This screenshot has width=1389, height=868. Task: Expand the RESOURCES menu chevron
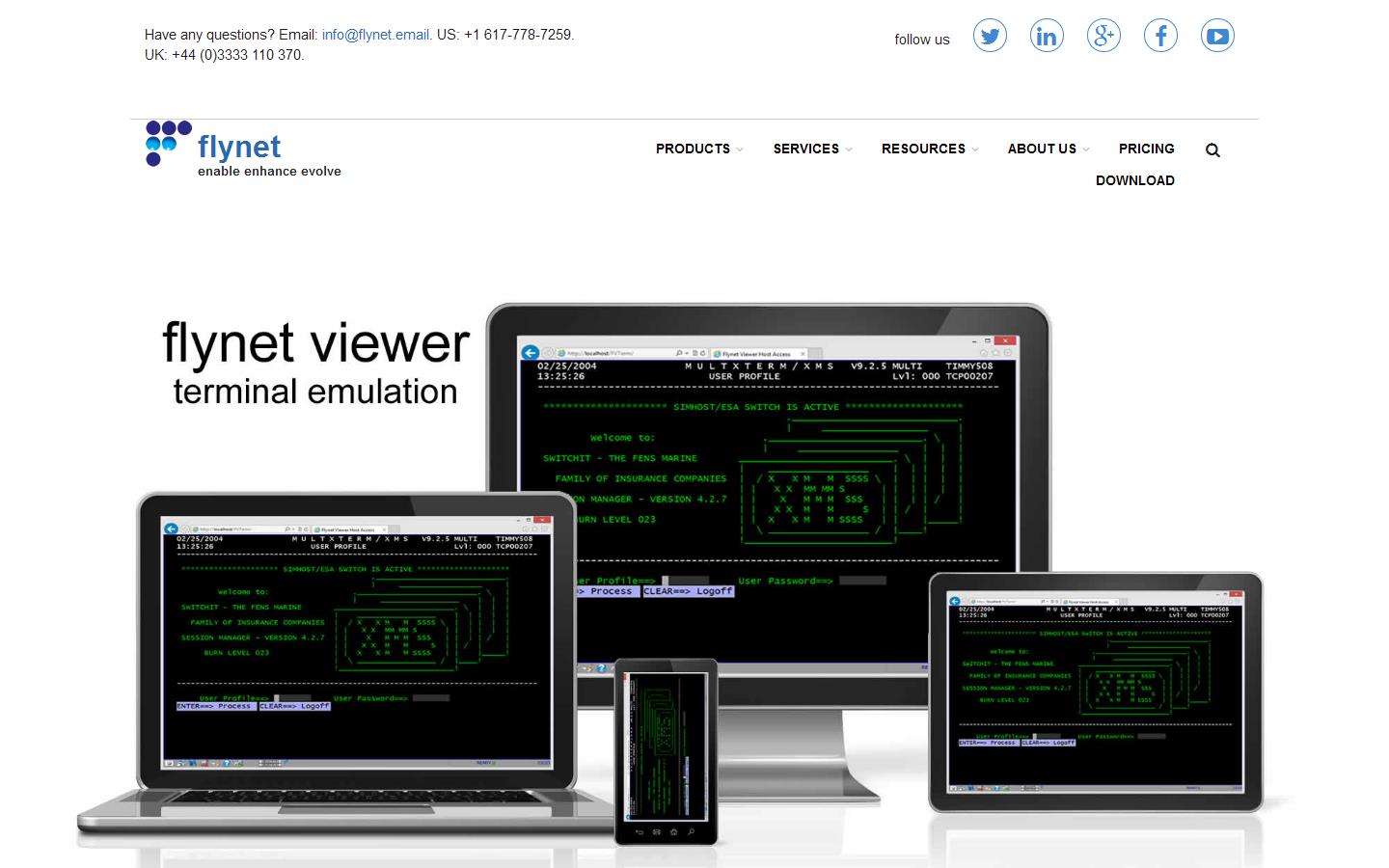pyautogui.click(x=975, y=149)
